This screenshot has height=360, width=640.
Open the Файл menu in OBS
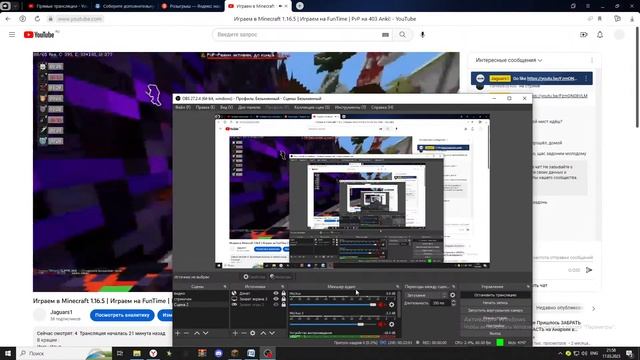coord(183,107)
